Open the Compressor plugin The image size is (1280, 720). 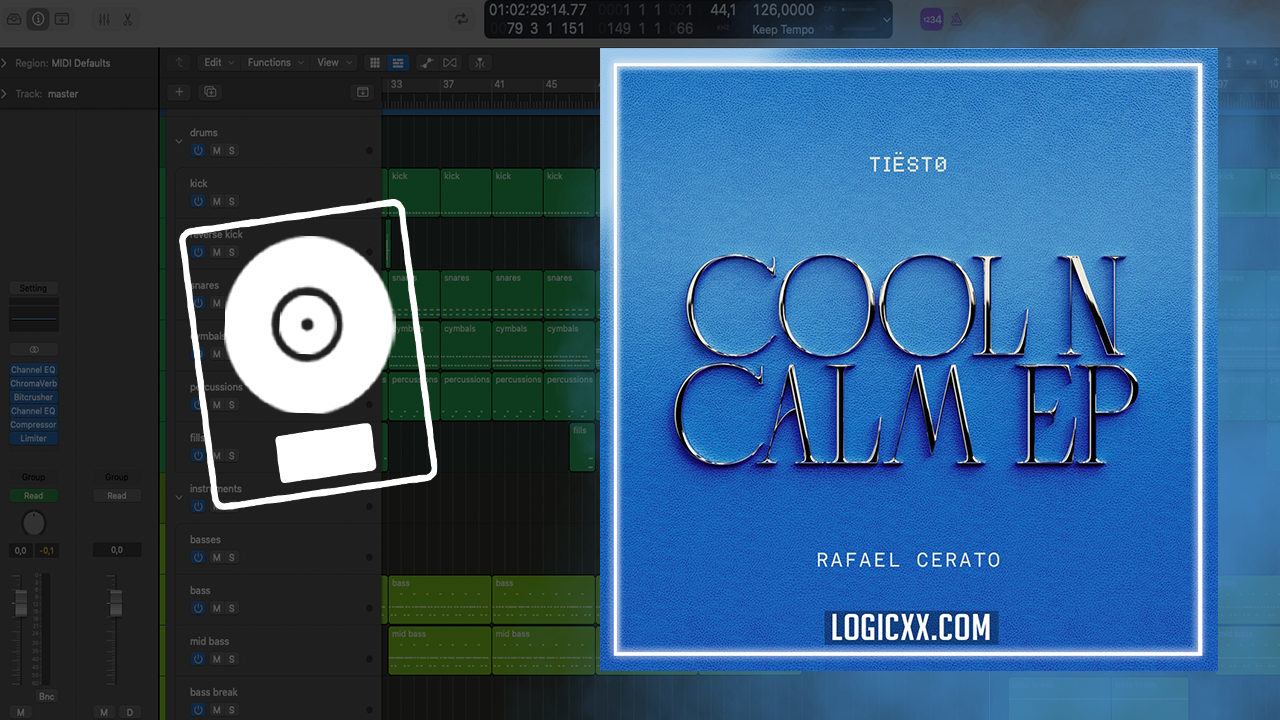pos(34,425)
